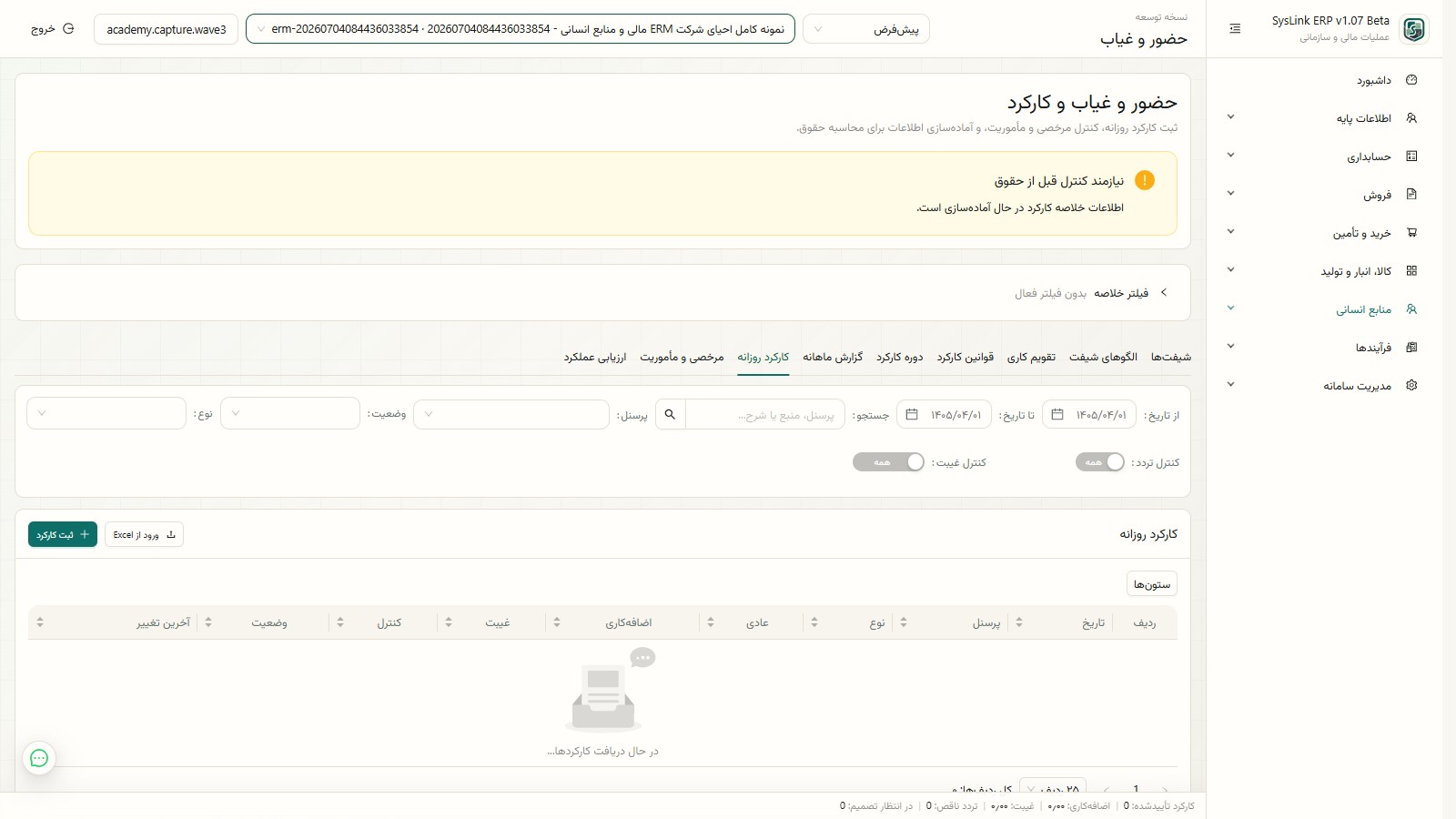Toggle the کنترل غیبت switch
The height and width of the screenshot is (819, 1456).
[888, 462]
